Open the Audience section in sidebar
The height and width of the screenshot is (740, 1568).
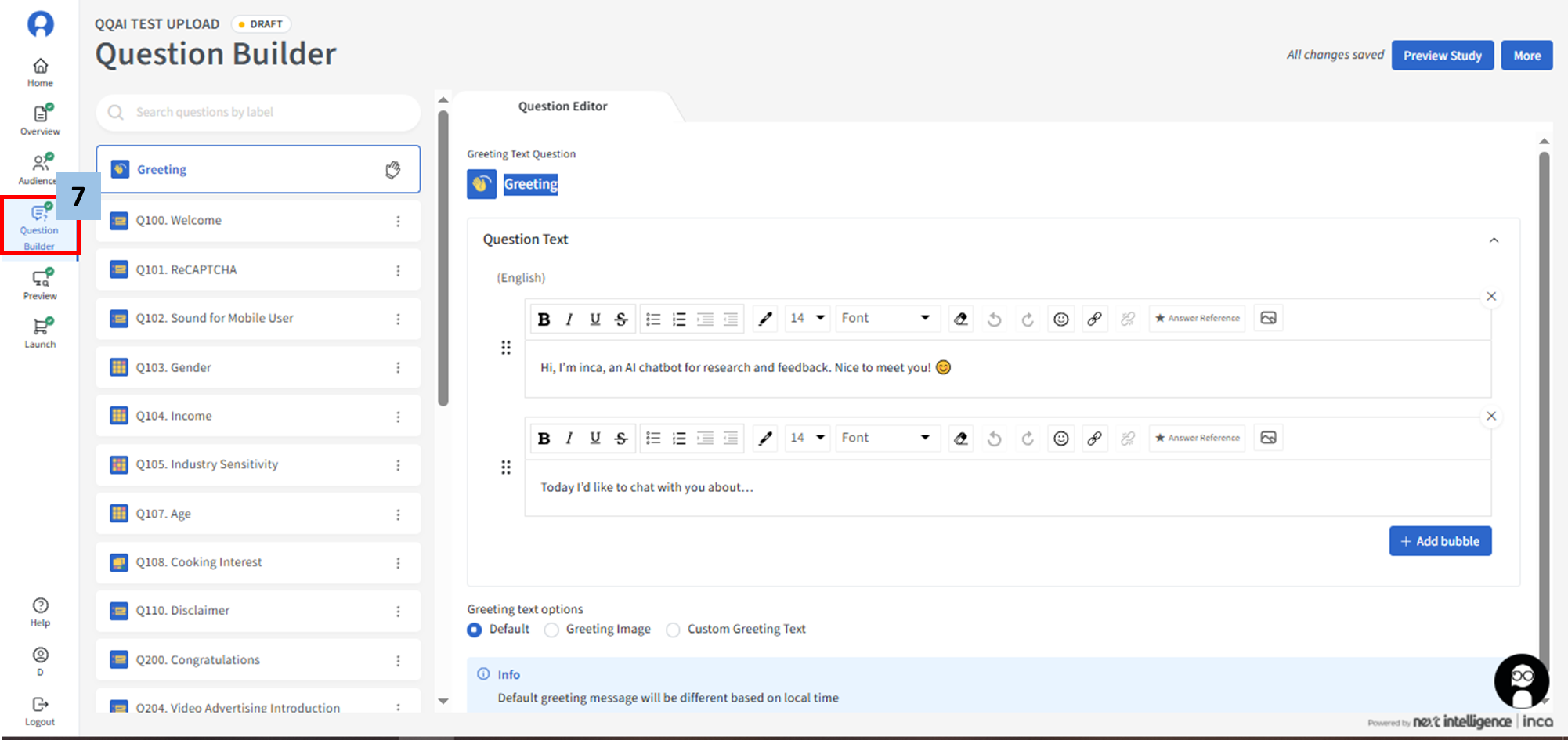pyautogui.click(x=38, y=169)
